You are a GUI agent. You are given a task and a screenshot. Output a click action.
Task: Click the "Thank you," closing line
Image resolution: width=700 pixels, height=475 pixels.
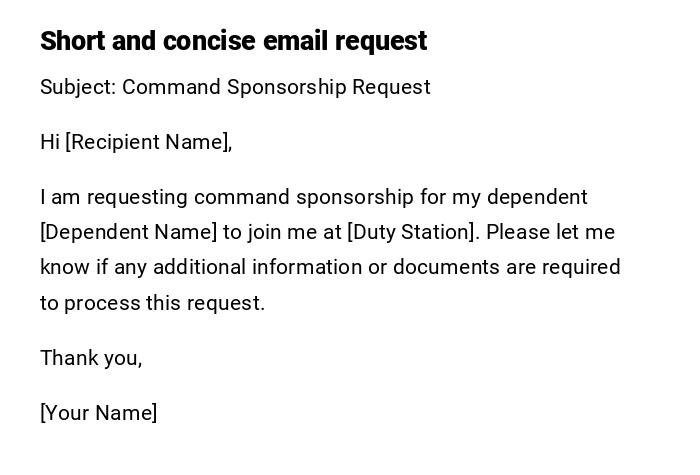tap(91, 358)
